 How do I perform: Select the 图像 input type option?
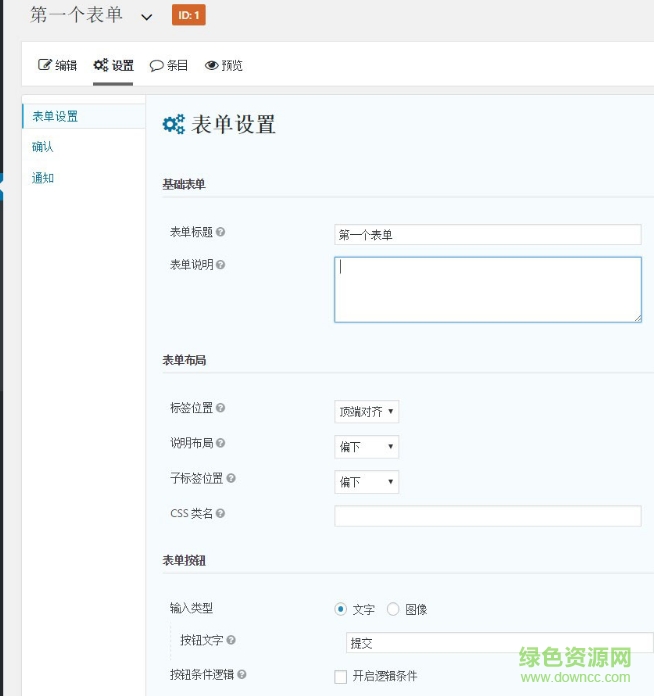point(393,609)
